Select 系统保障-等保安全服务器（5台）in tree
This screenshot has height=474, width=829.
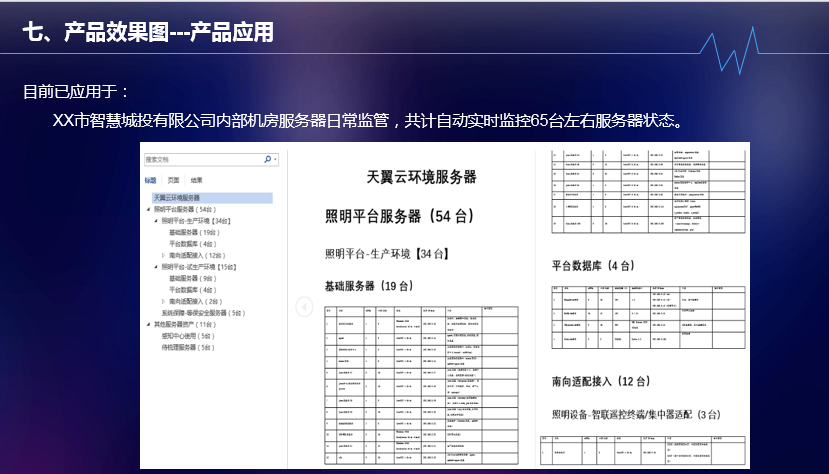204,313
